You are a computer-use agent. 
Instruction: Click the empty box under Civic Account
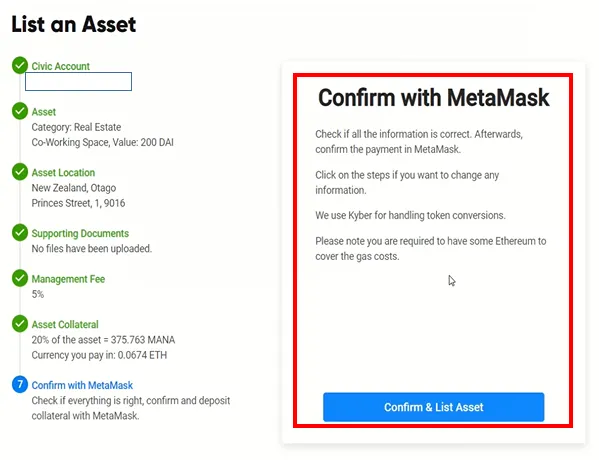click(78, 81)
